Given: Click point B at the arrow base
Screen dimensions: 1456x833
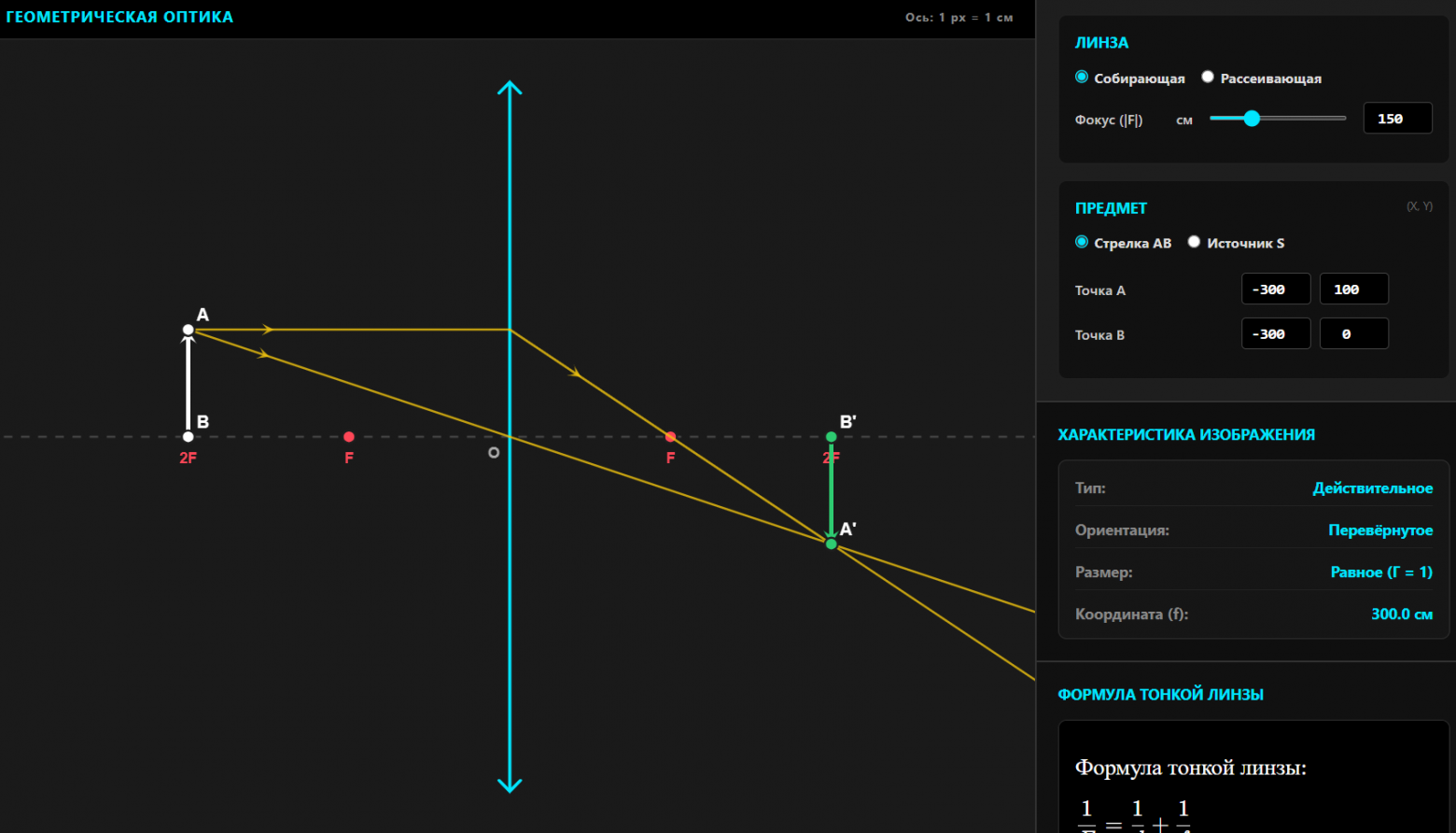Looking at the screenshot, I should (189, 437).
